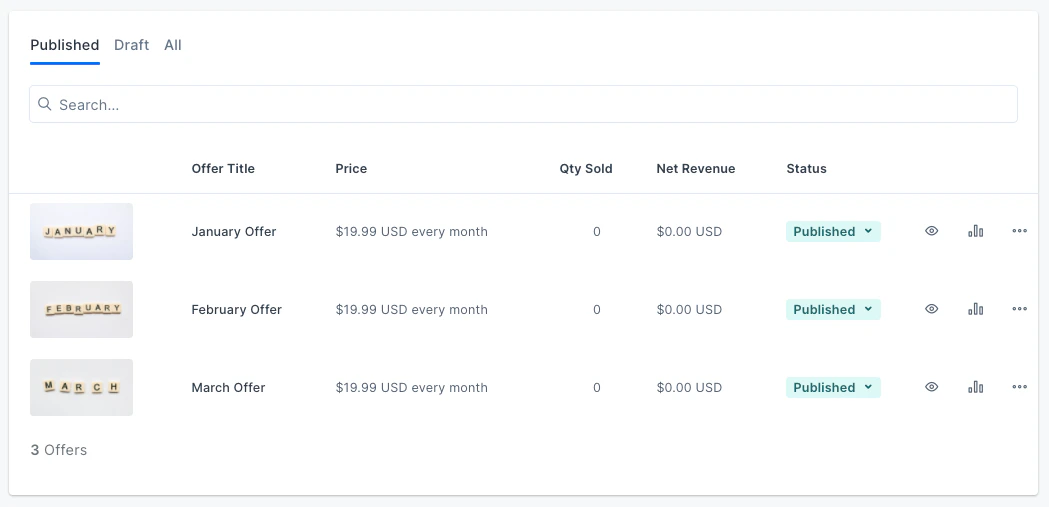This screenshot has width=1049, height=507.
Task: Click the magnifier icon in search bar
Action: [x=45, y=104]
